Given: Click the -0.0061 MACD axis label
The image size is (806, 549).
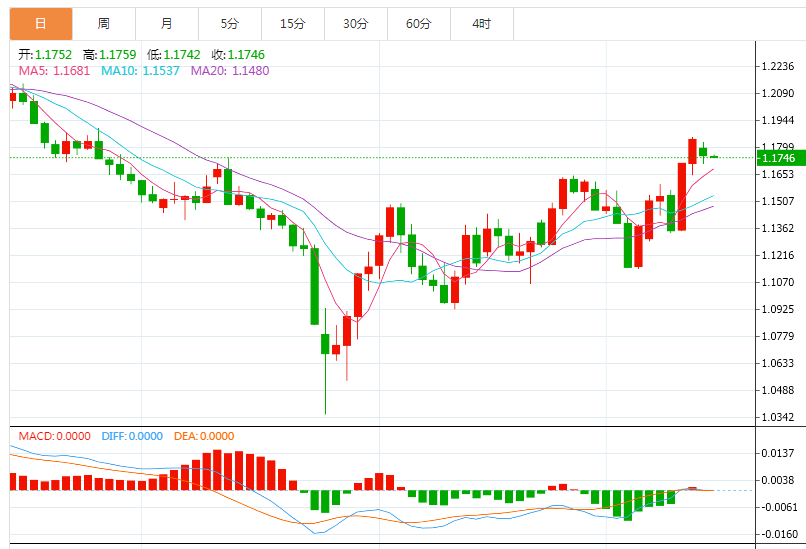Looking at the screenshot, I should pos(777,507).
